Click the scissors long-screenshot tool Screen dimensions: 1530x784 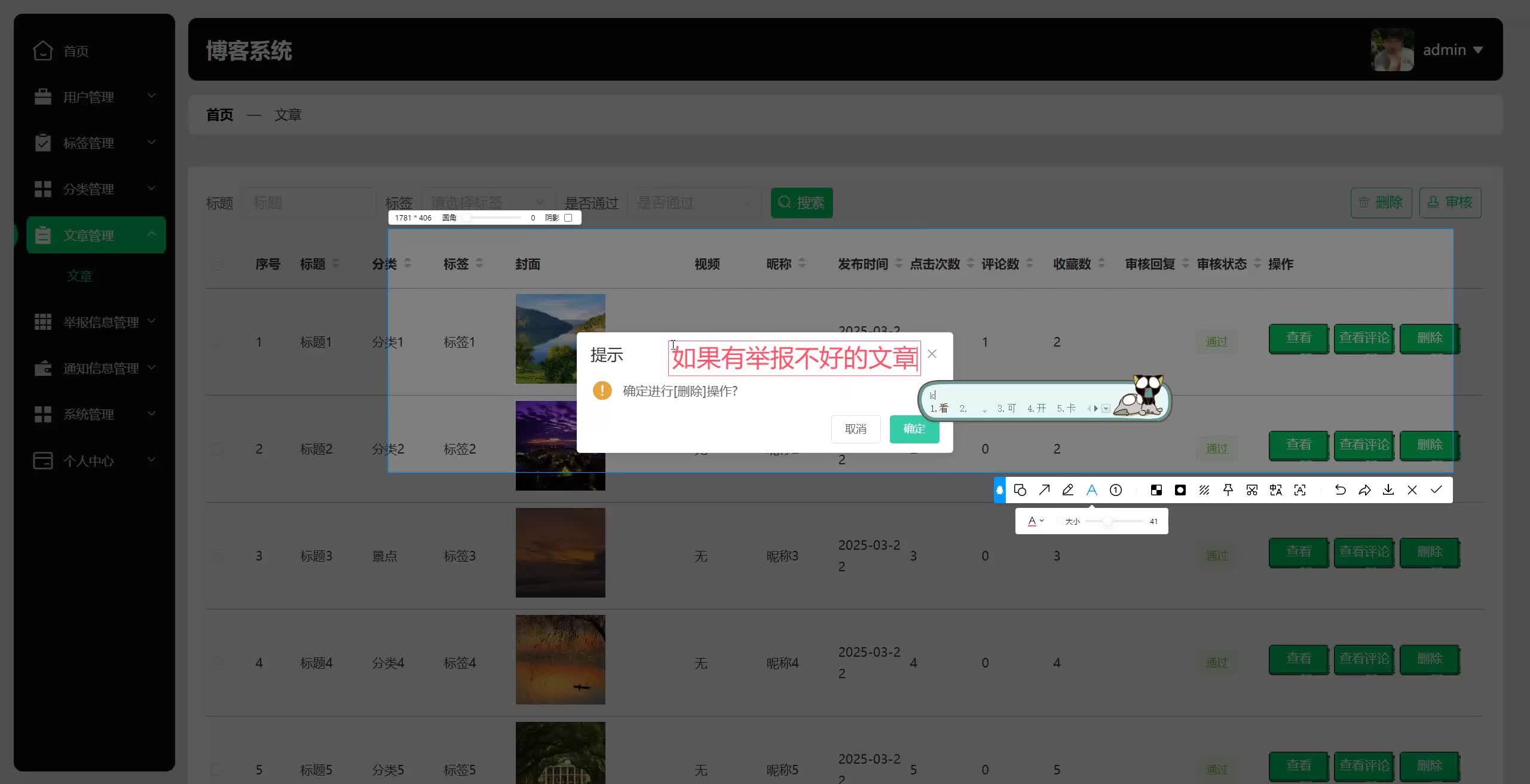point(1252,490)
